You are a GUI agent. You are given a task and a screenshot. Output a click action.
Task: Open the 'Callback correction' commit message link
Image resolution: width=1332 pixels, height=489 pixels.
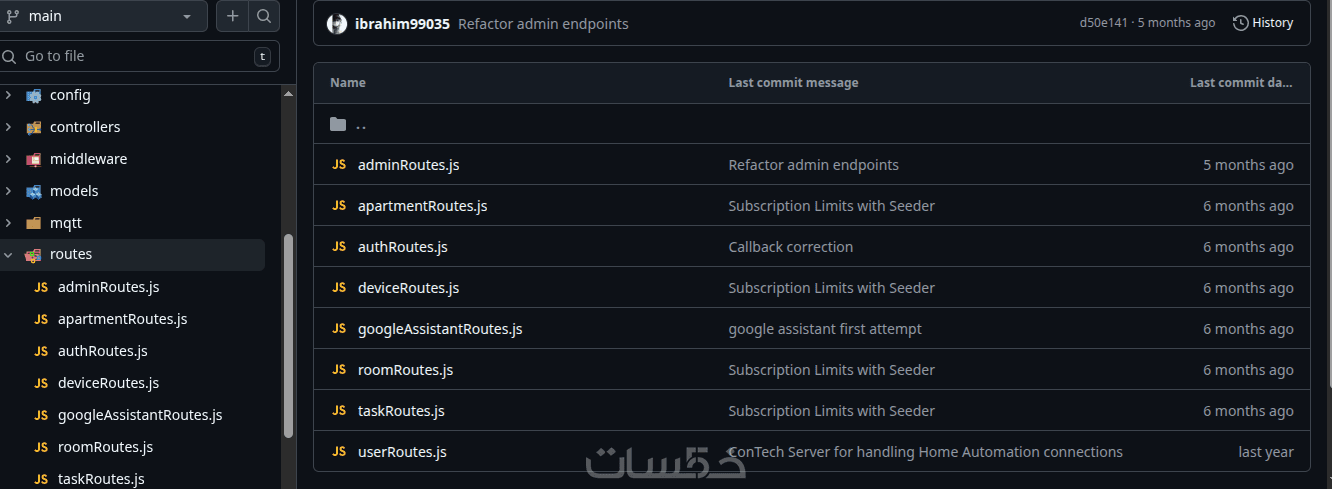click(x=790, y=247)
